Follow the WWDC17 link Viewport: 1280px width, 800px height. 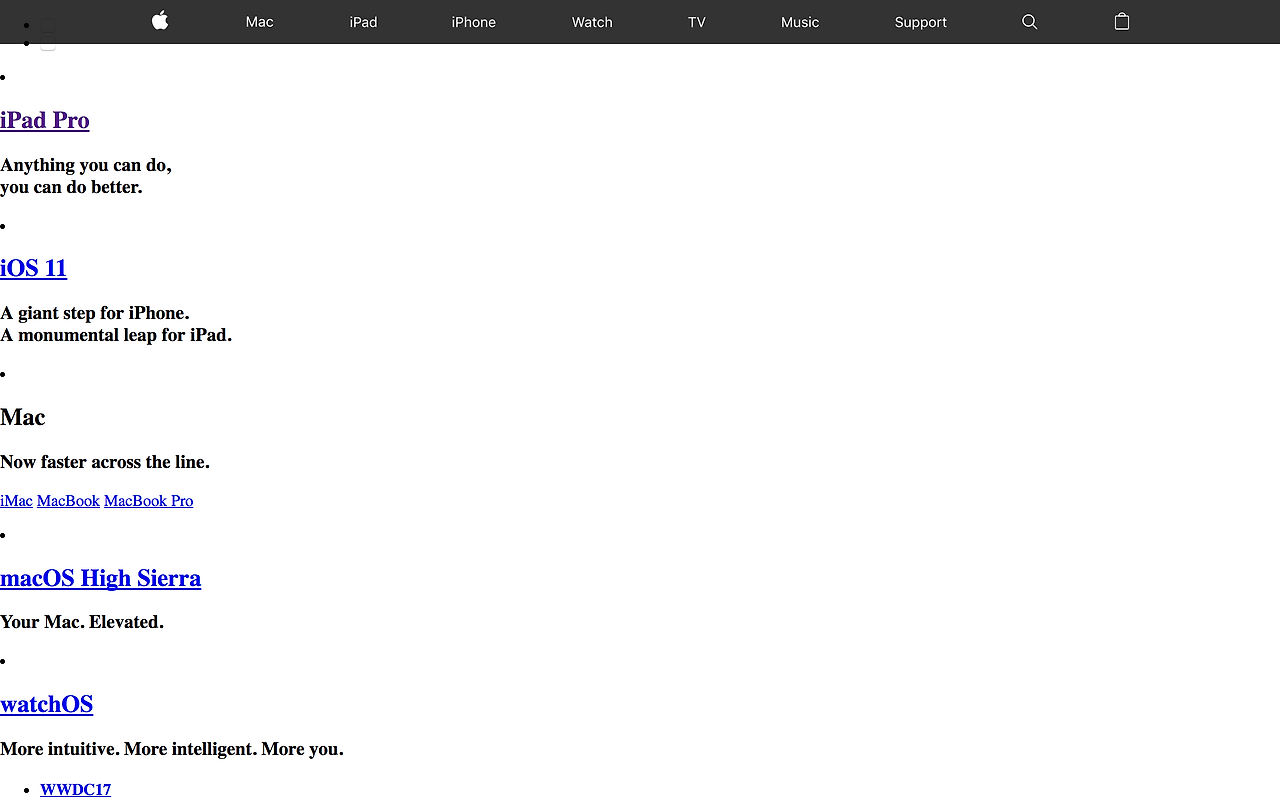tap(75, 790)
